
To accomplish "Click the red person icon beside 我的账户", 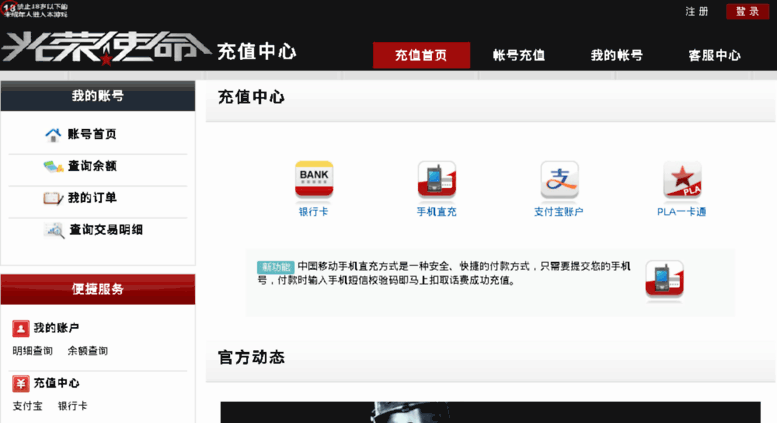I will click(x=21, y=328).
